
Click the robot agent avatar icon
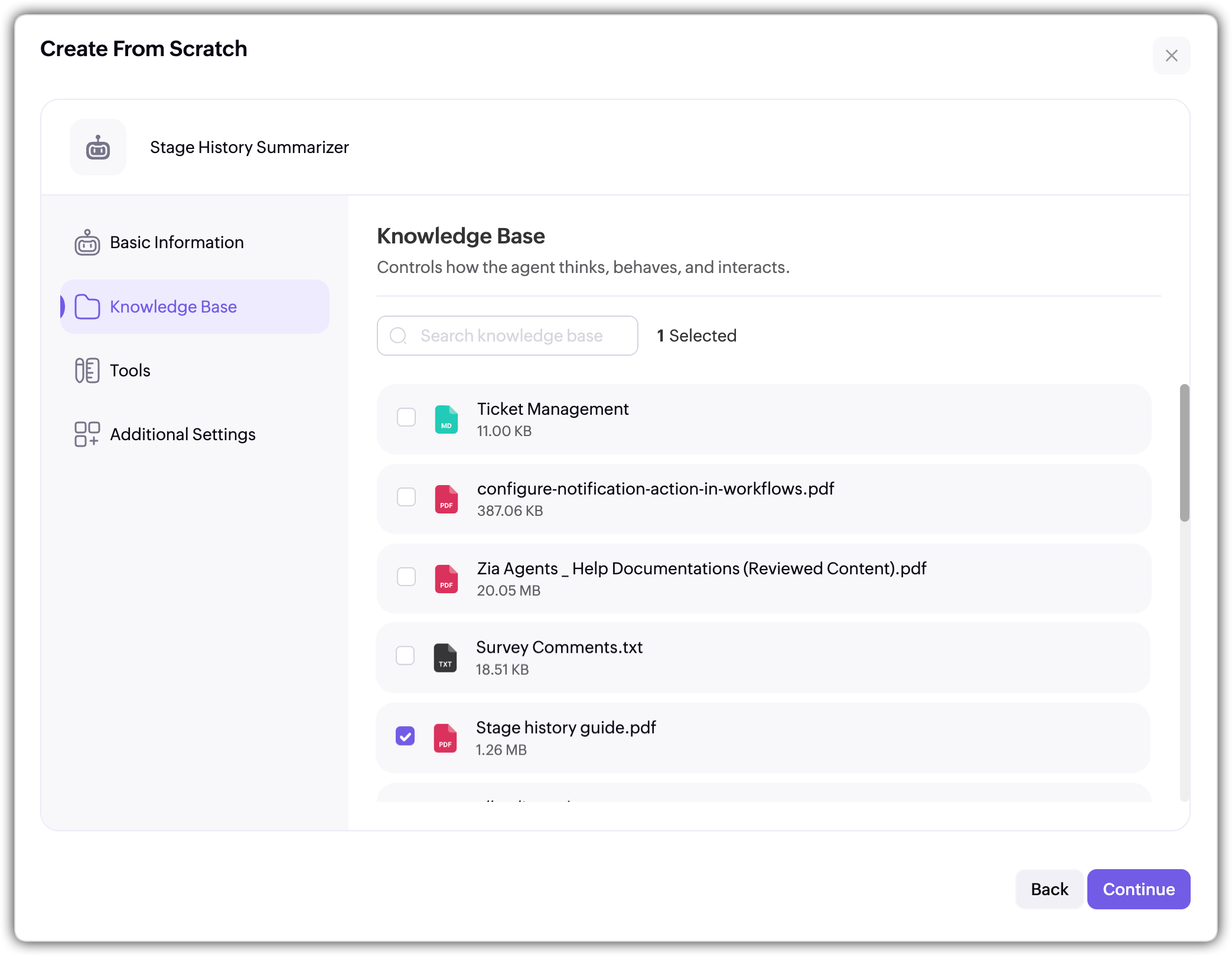[98, 147]
